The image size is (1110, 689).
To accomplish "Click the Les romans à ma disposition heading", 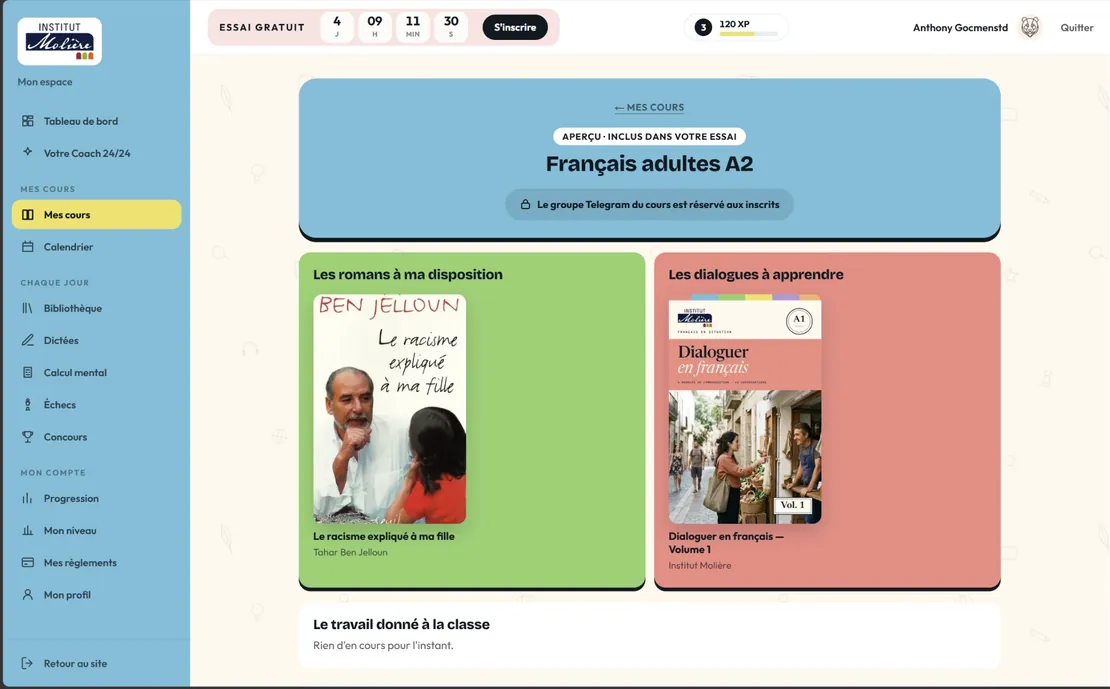I will pyautogui.click(x=408, y=275).
